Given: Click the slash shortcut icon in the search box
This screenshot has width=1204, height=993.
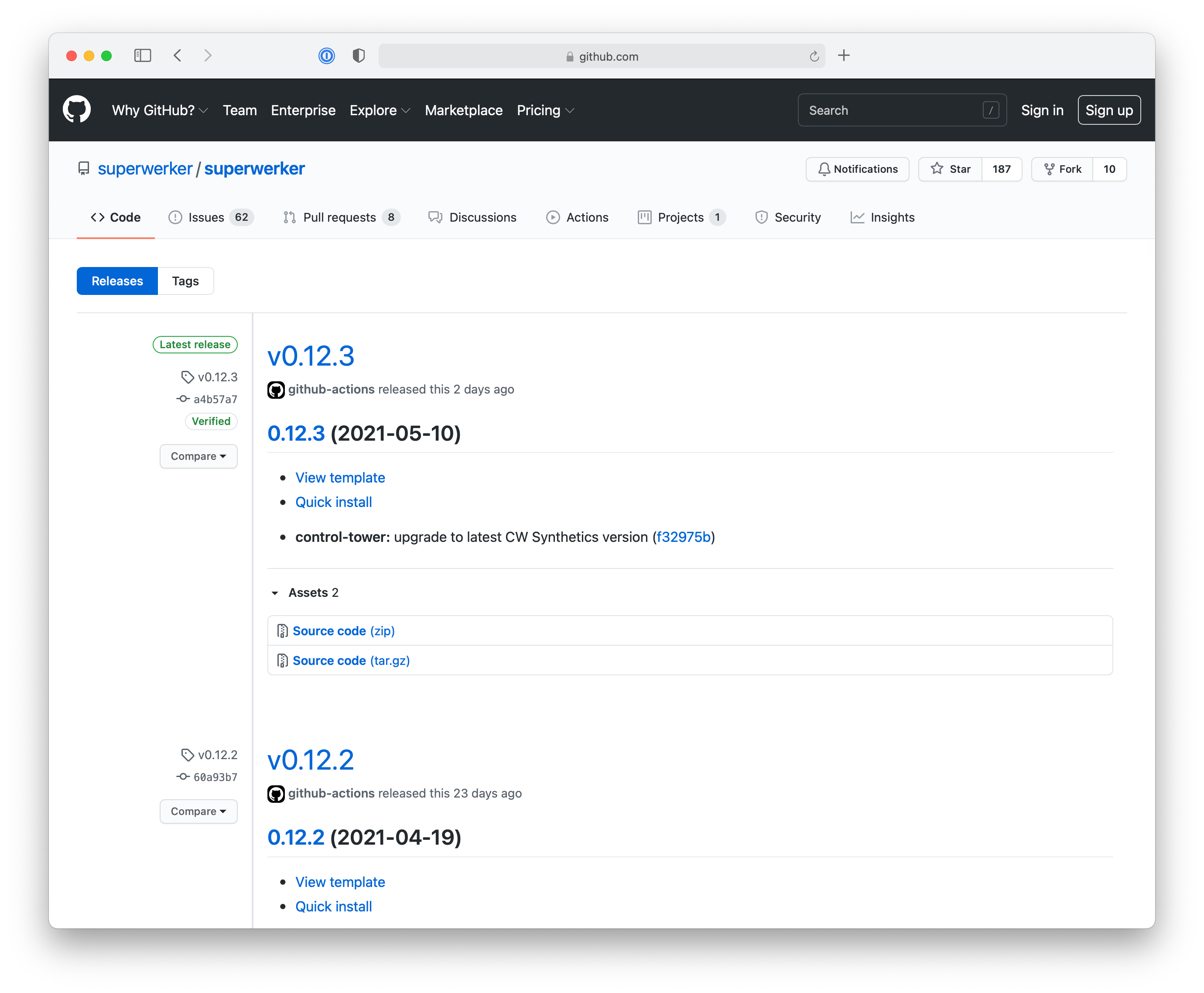Looking at the screenshot, I should pyautogui.click(x=991, y=110).
